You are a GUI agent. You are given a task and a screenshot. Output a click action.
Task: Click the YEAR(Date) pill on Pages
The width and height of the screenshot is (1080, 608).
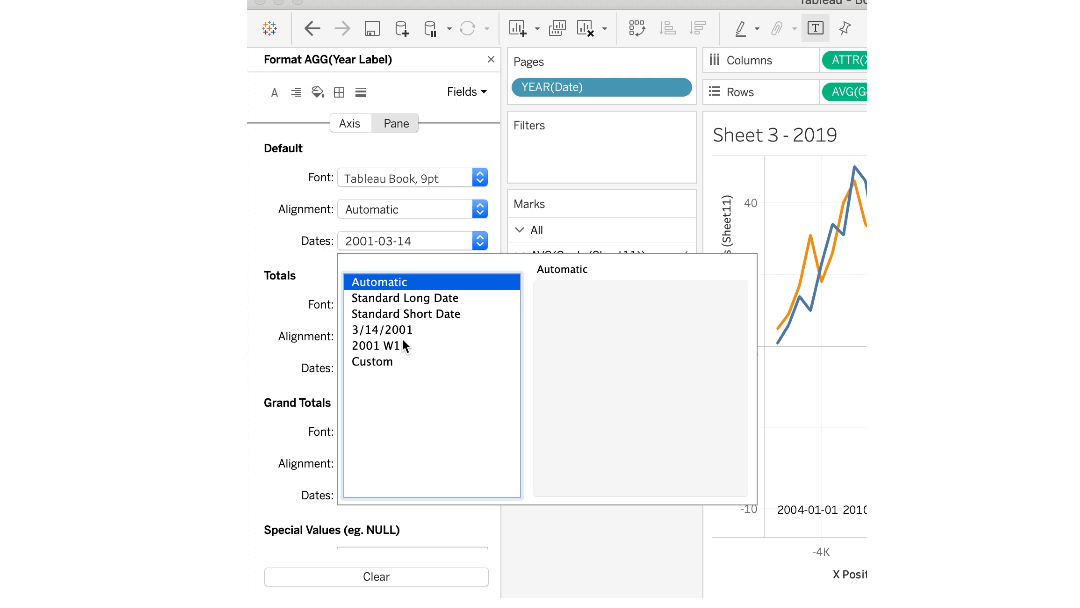pos(601,87)
